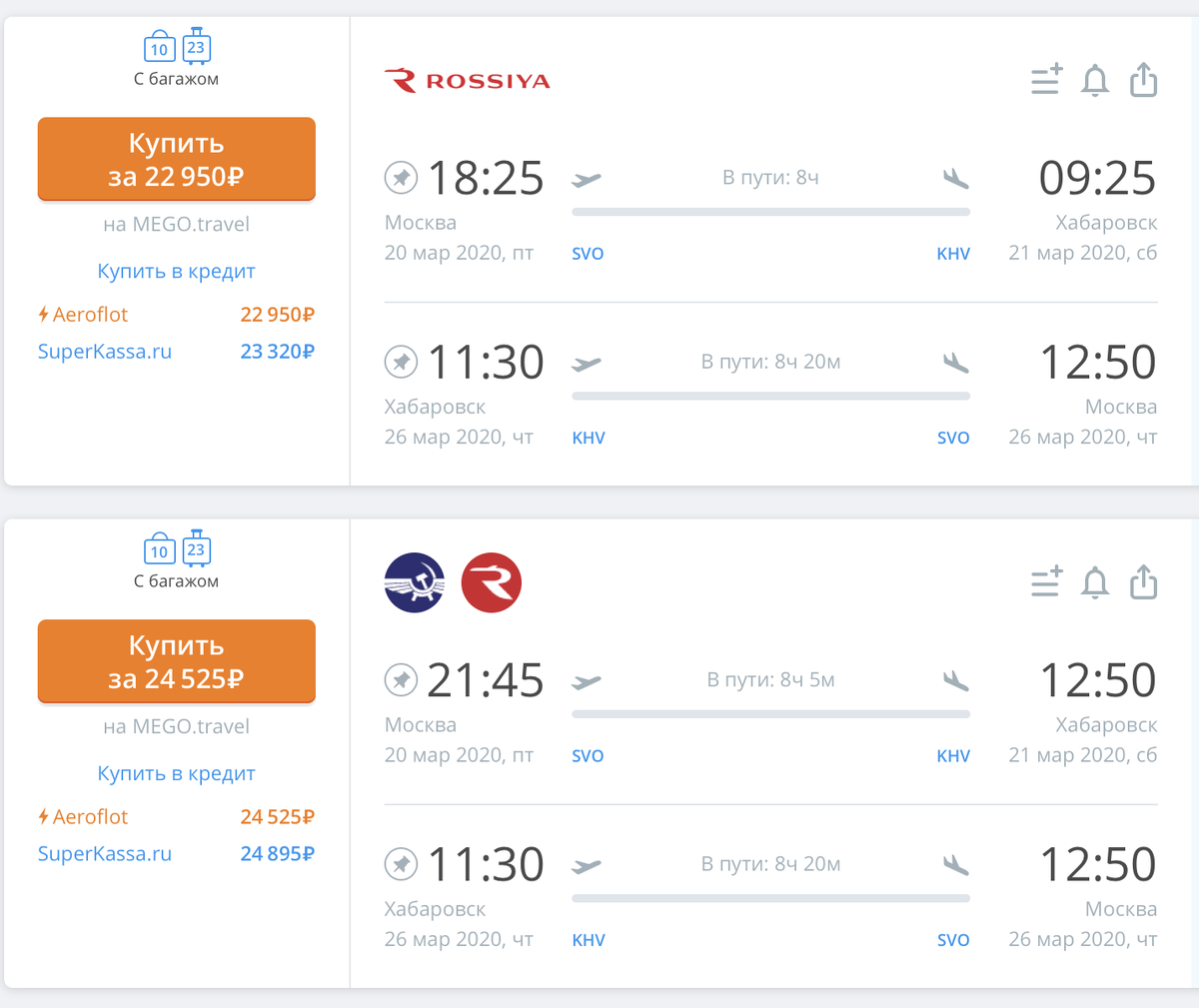1199x1008 pixels.
Task: Click bell price alert on Rossiya ticket
Action: (x=1095, y=80)
